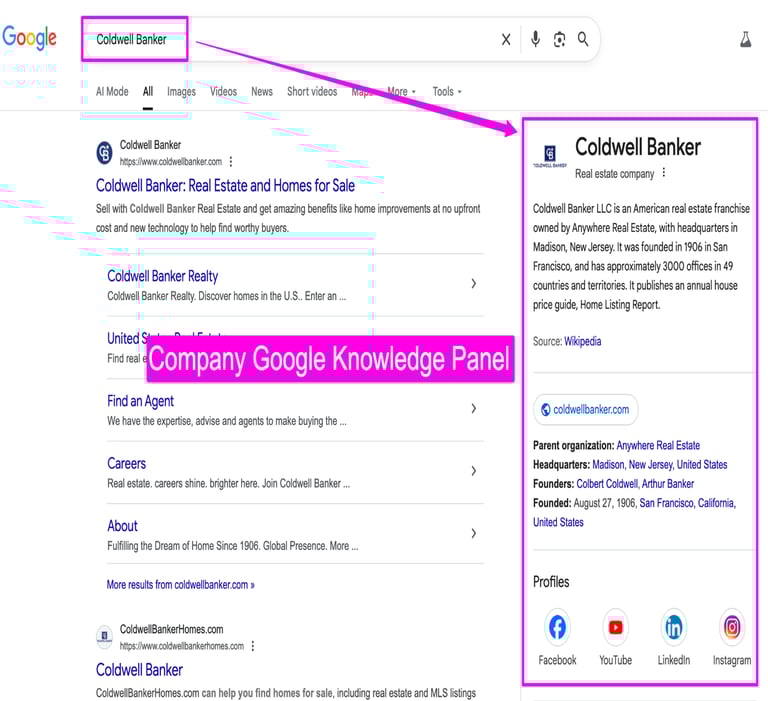
Task: Open the ColdwellBankerHomes.com Coldwell Banker result title
Action: click(139, 670)
